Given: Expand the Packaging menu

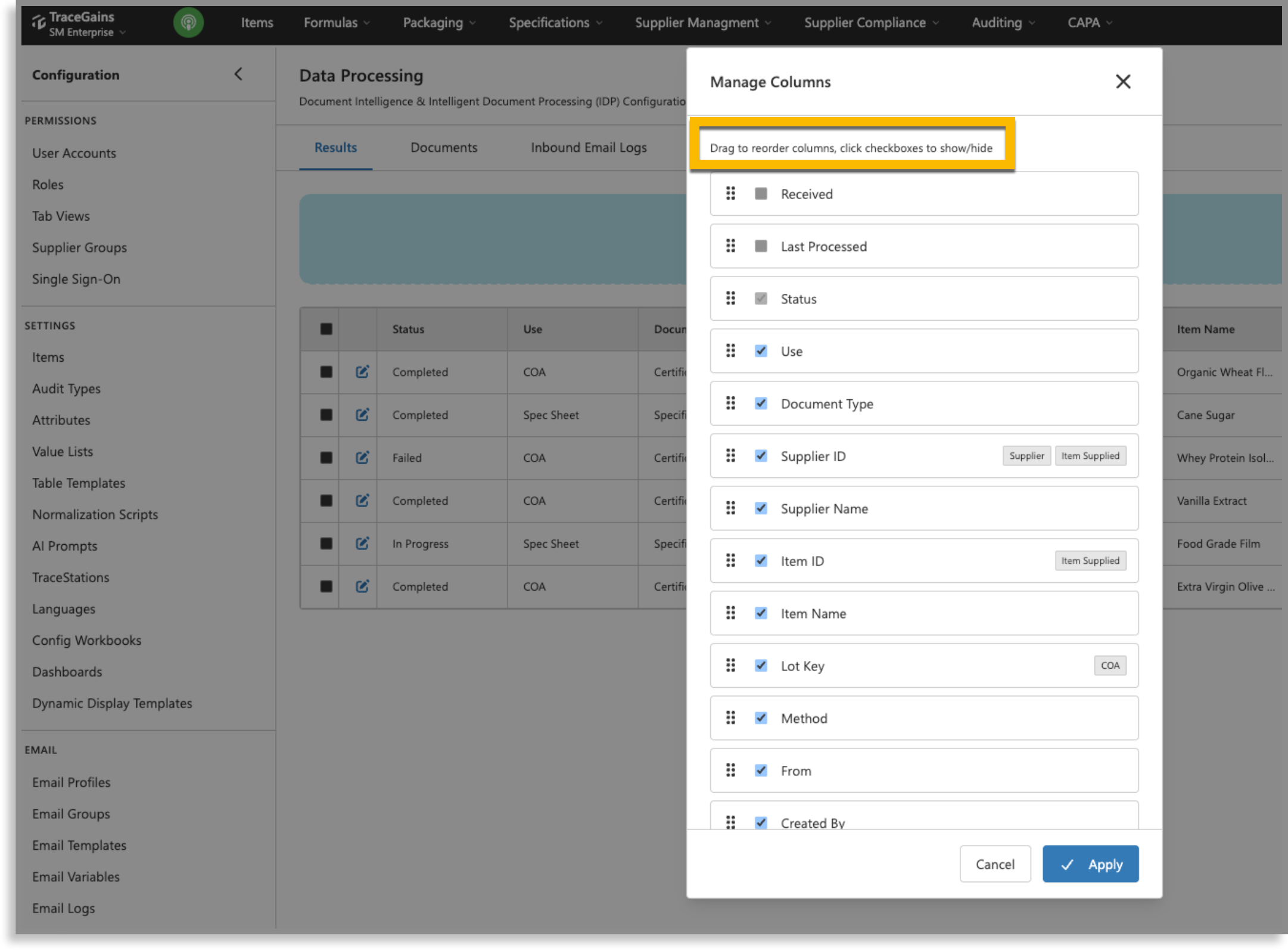Looking at the screenshot, I should pos(439,23).
